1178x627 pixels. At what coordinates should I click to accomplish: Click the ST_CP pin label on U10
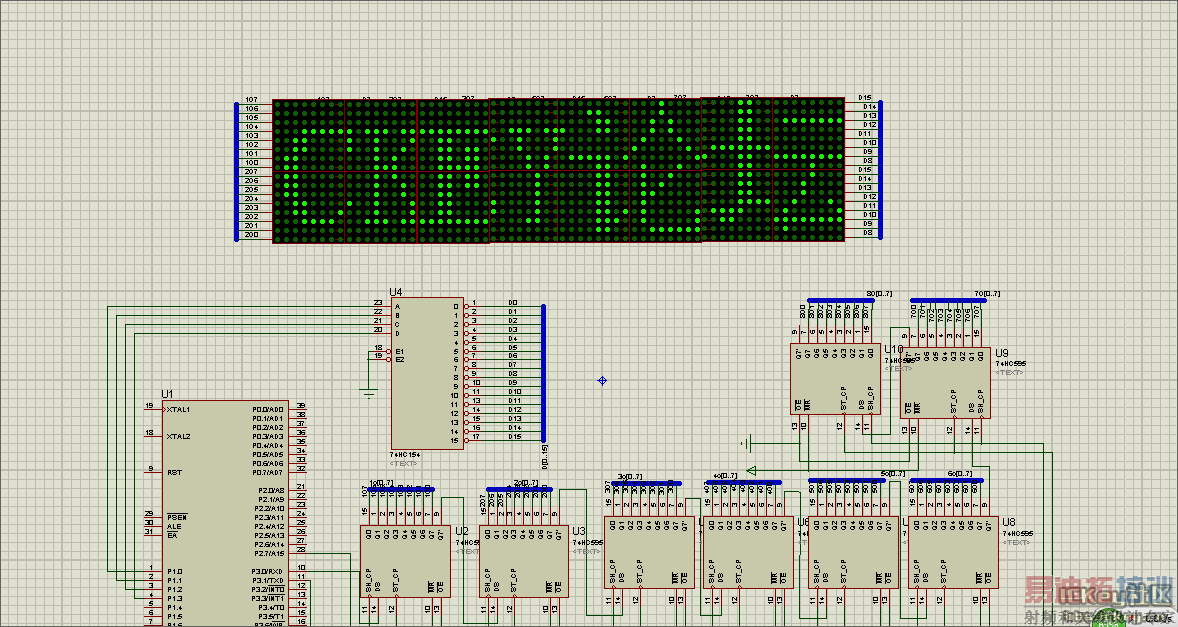click(x=844, y=399)
